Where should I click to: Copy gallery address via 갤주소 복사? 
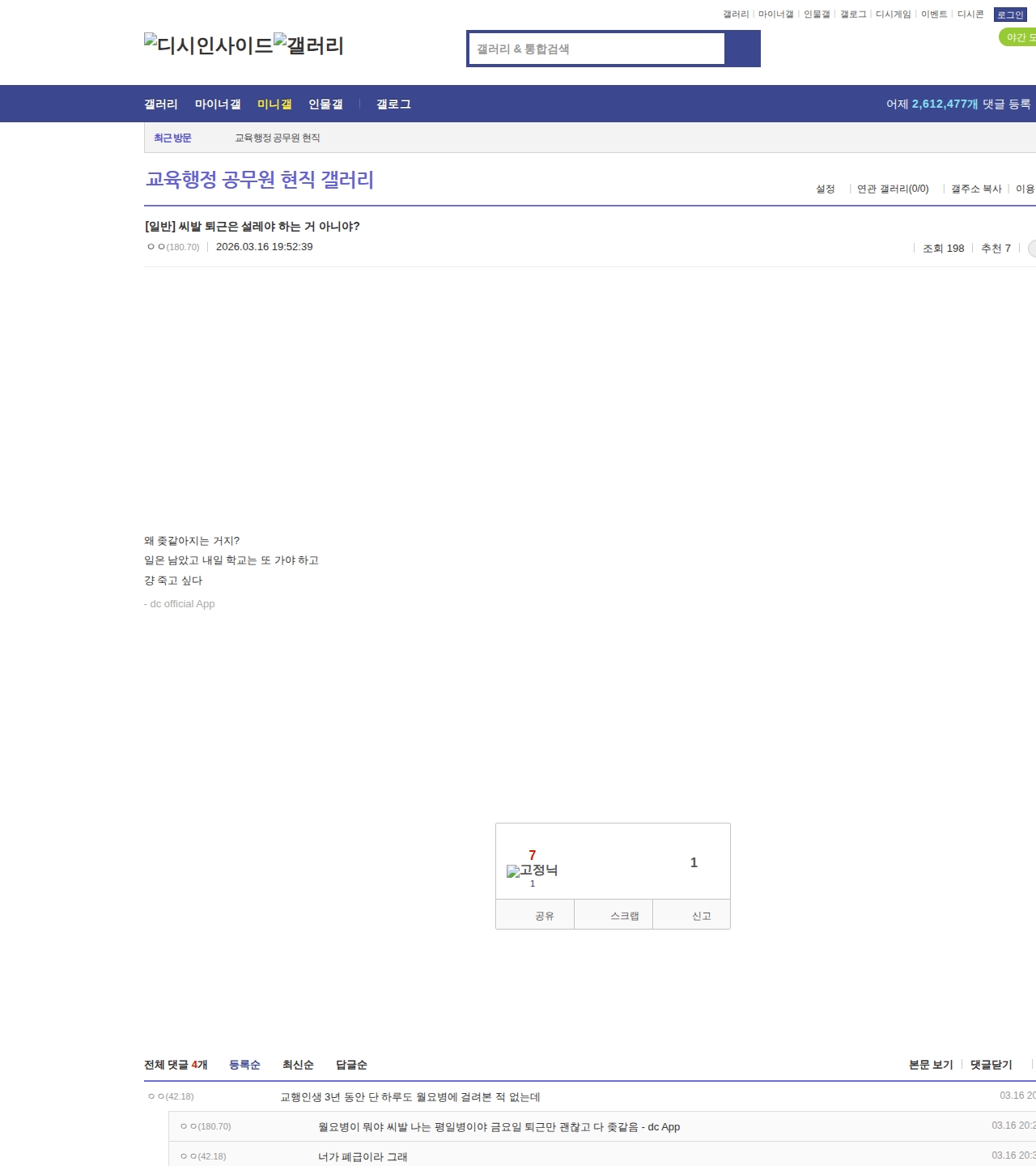tap(976, 189)
